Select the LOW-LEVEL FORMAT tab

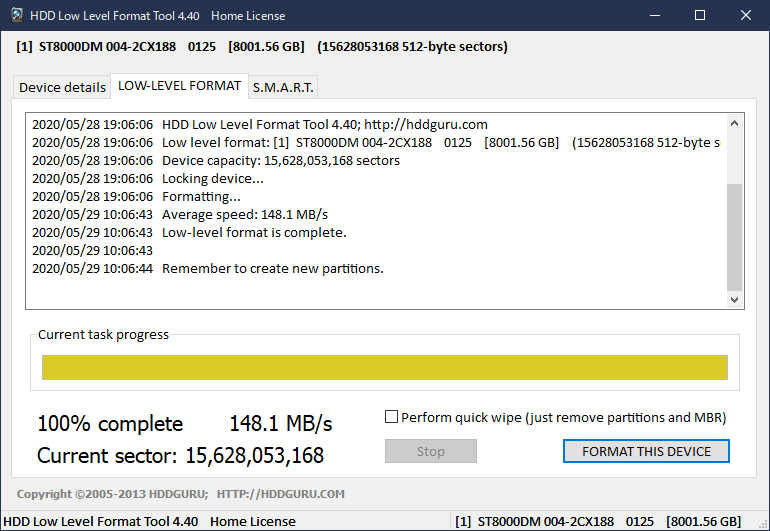coord(179,86)
